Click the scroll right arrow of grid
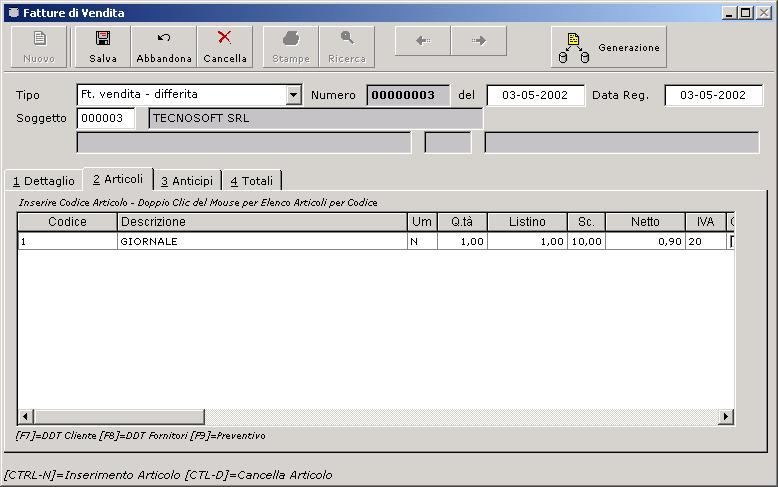Viewport: 778px width, 487px height. pyautogui.click(x=726, y=417)
